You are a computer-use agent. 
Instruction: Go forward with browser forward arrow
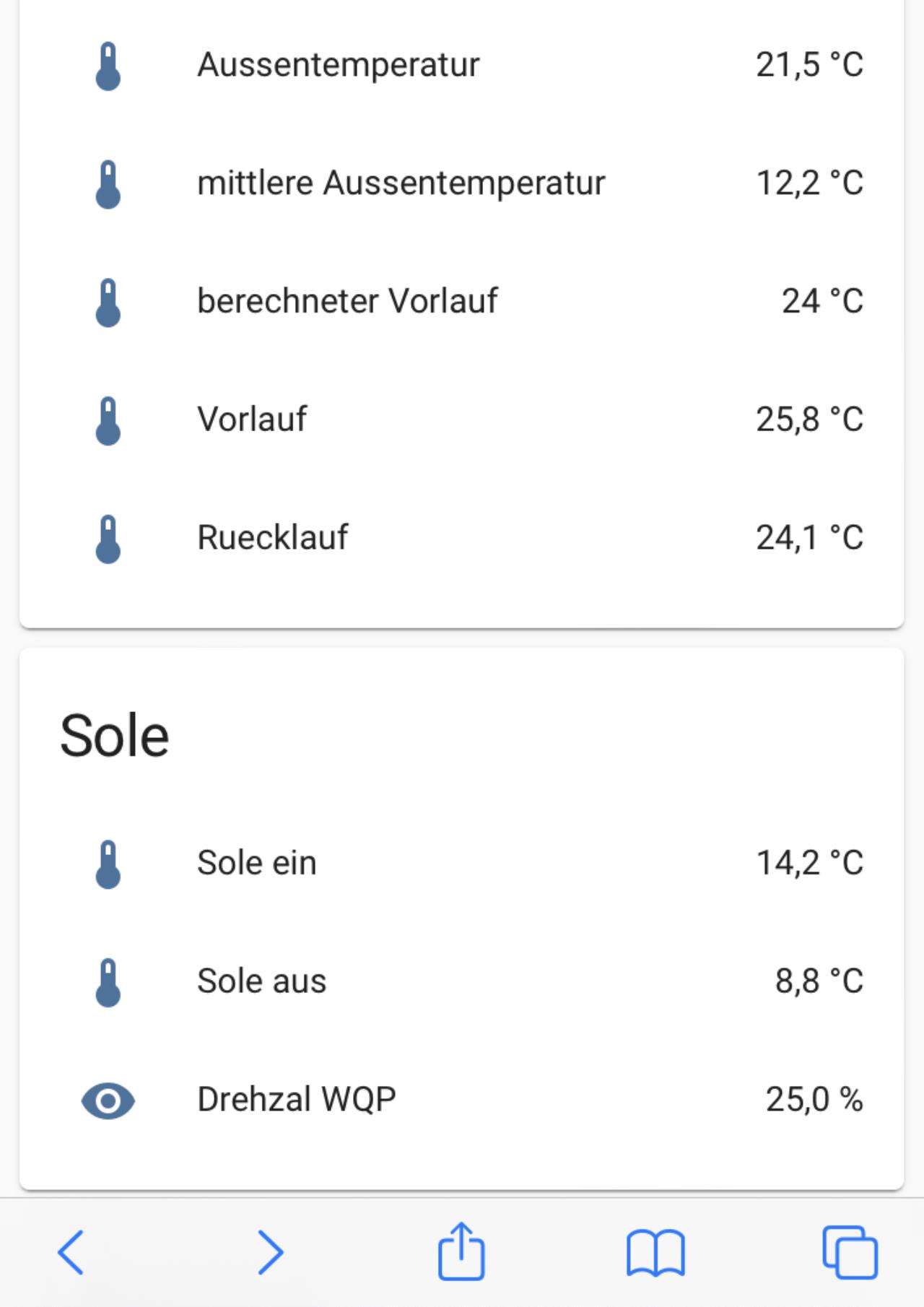click(271, 1252)
